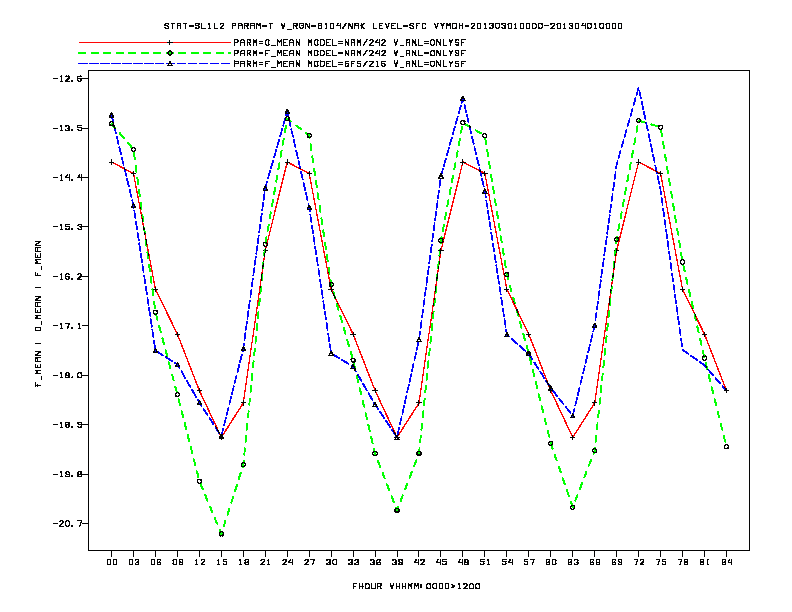Click the chart title starting with STAT-SL1L2
The height and width of the screenshot is (612, 792).
click(x=393, y=26)
